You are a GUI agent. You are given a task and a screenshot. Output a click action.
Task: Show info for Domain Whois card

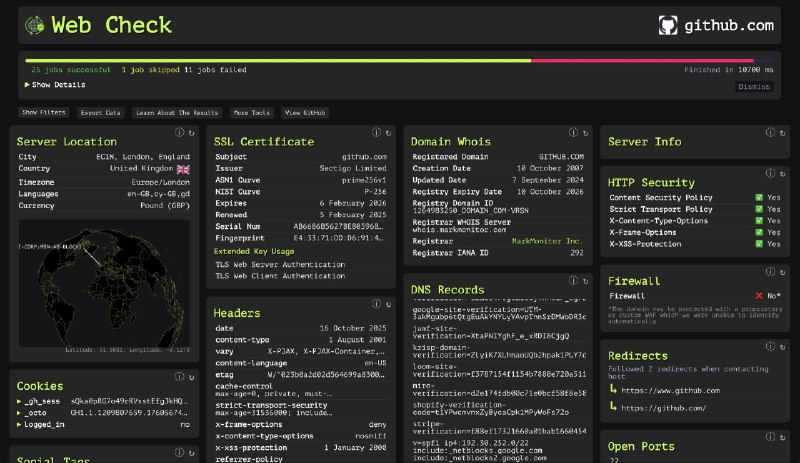coord(573,133)
